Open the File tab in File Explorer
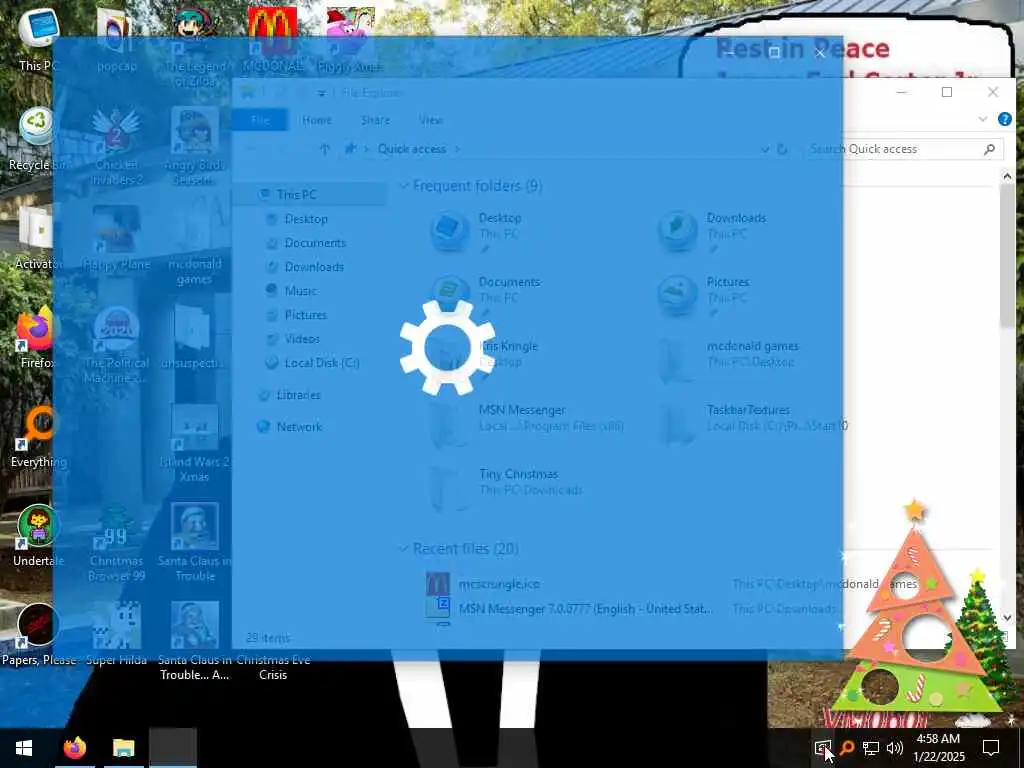The height and width of the screenshot is (768, 1024). 260,120
